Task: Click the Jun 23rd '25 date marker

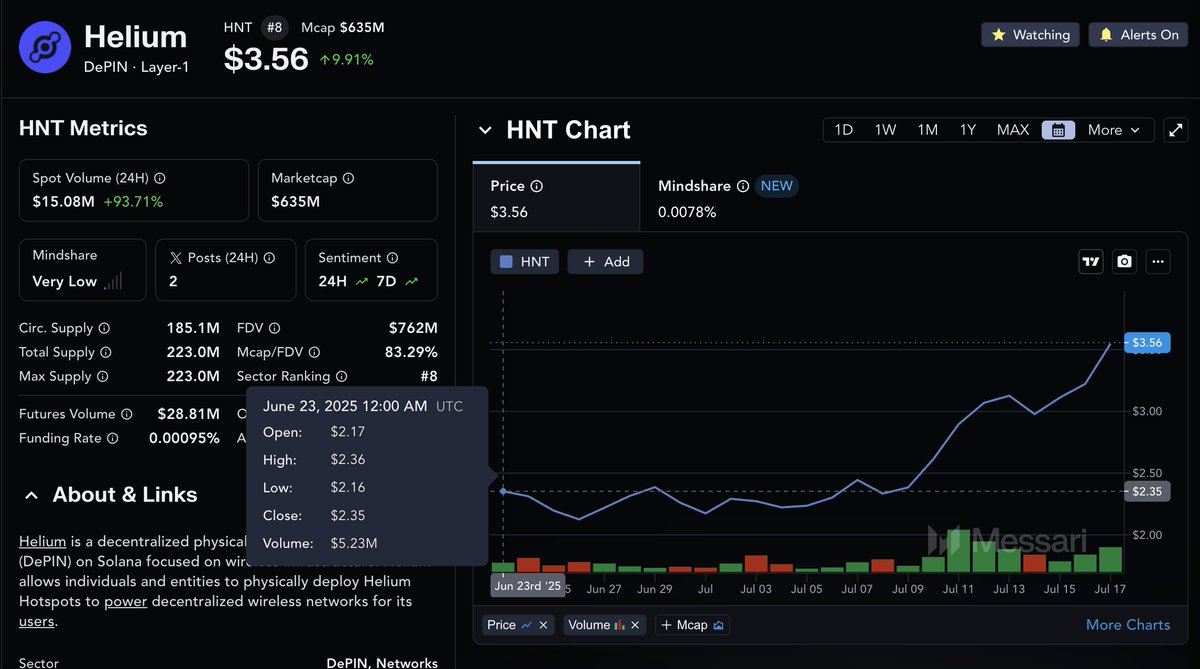Action: pyautogui.click(x=527, y=585)
